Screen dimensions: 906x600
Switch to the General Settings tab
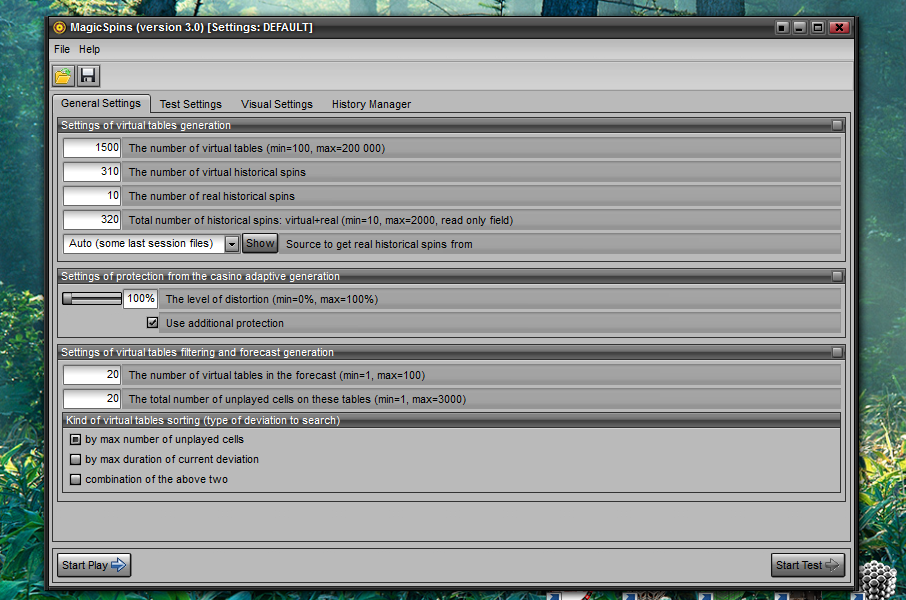click(101, 103)
